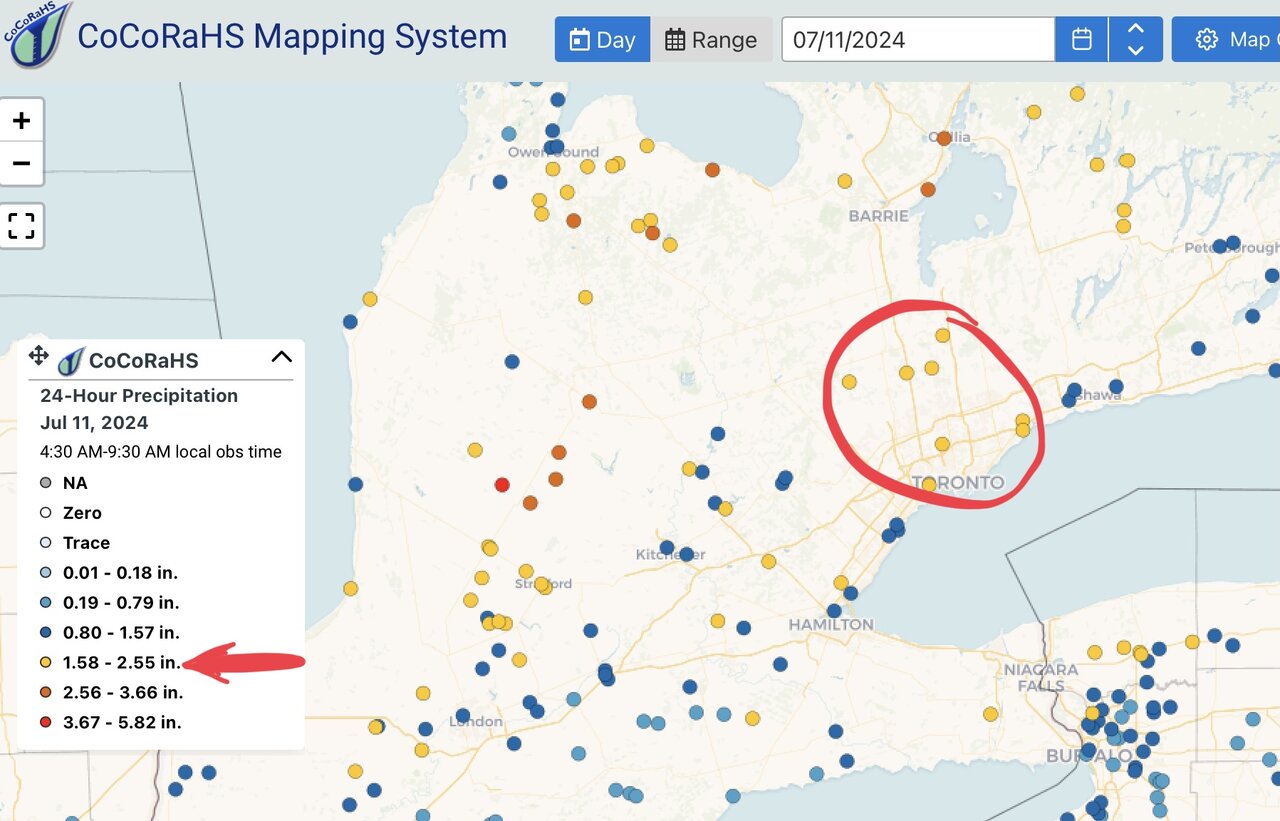Click the BUFFALO city label

pos(1090,755)
